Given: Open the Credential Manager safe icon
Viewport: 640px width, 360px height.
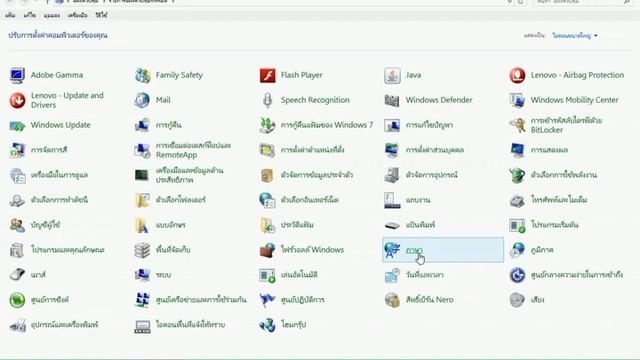Looking at the screenshot, I should (x=267, y=176).
